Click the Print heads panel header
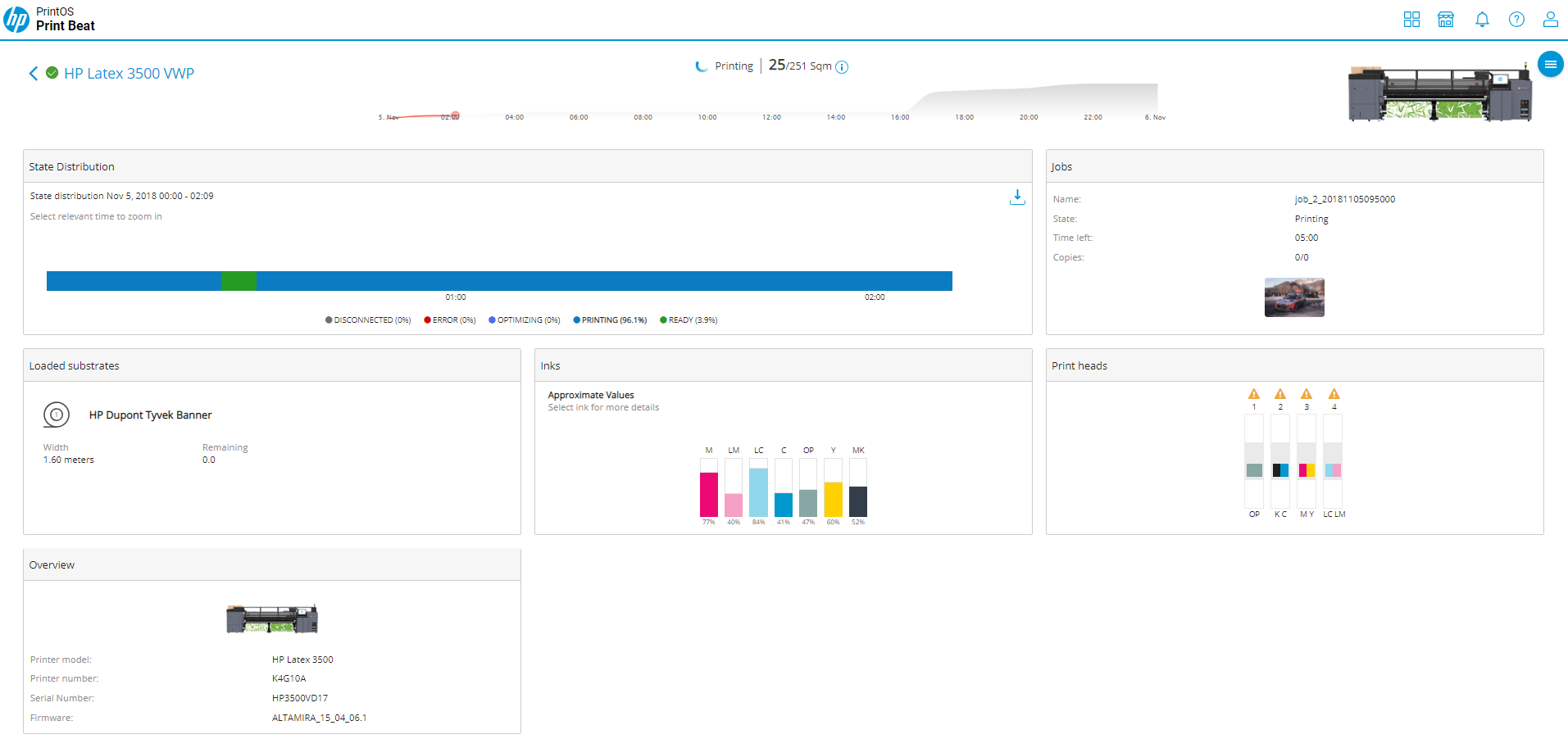Image resolution: width=1568 pixels, height=739 pixels. tap(1295, 365)
